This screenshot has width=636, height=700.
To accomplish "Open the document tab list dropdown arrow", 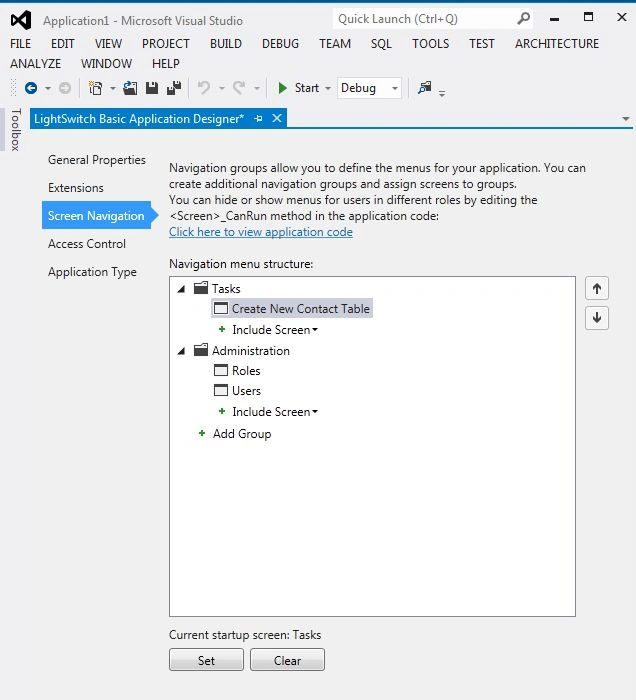I will click(626, 119).
